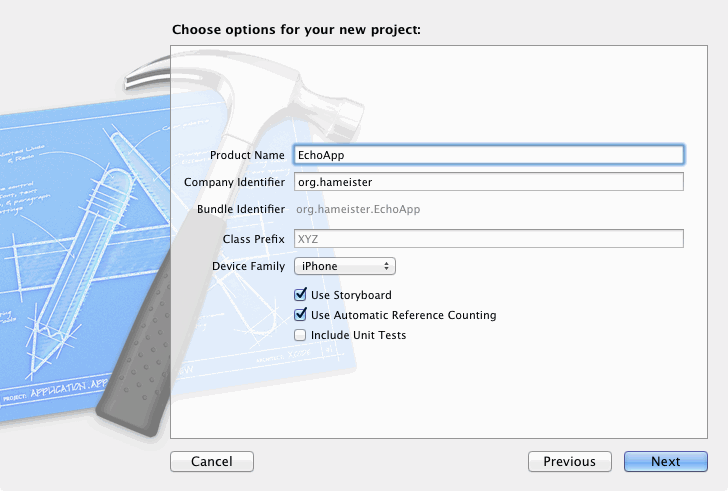Cancel the new project dialog
Viewport: 728px width, 491px height.
point(211,461)
